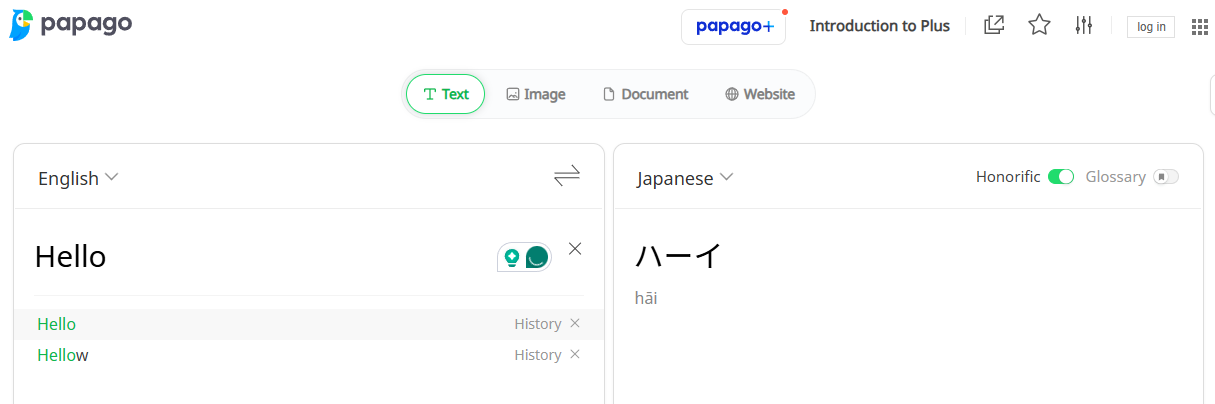Open the share/external link icon
Image resolution: width=1215 pixels, height=404 pixels.
point(994,25)
